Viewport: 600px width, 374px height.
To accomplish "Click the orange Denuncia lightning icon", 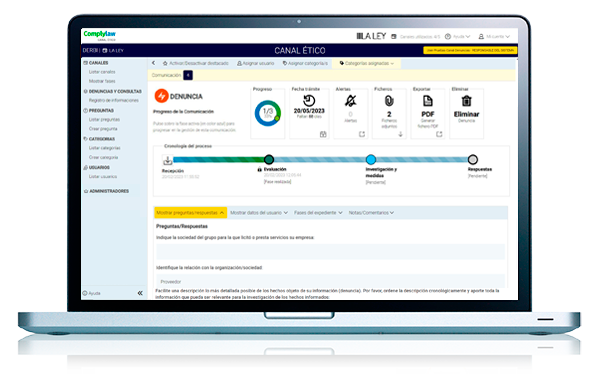I will pyautogui.click(x=161, y=96).
